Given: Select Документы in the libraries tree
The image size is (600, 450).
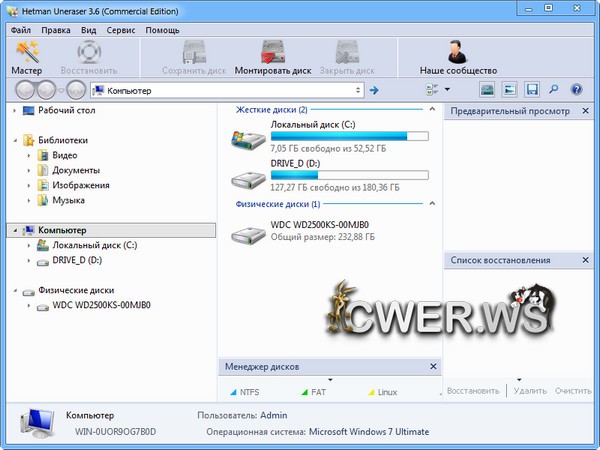Looking at the screenshot, I should (75, 171).
